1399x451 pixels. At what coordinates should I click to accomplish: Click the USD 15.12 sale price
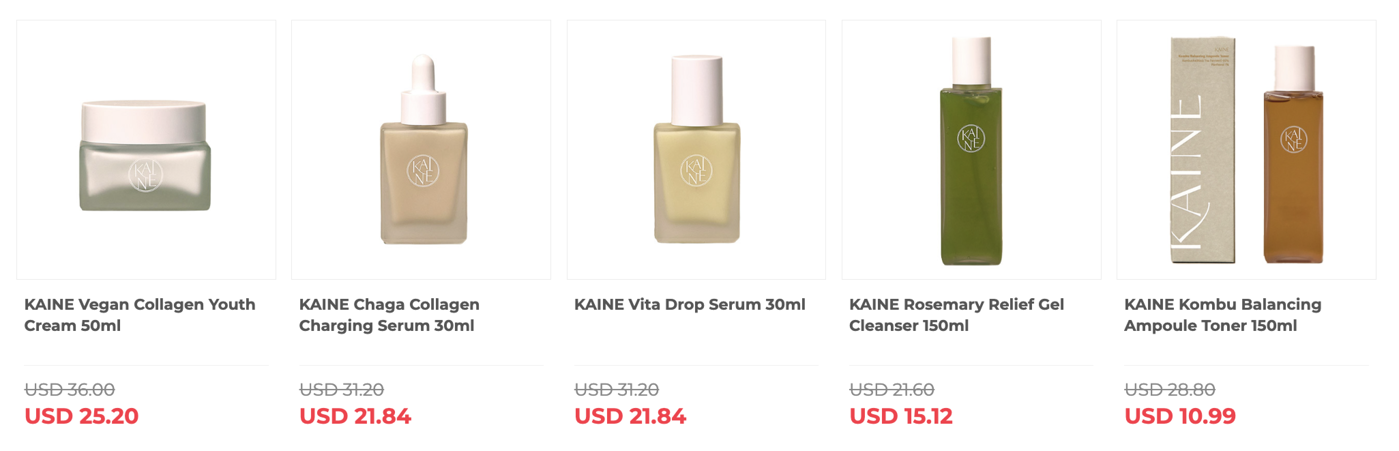901,416
